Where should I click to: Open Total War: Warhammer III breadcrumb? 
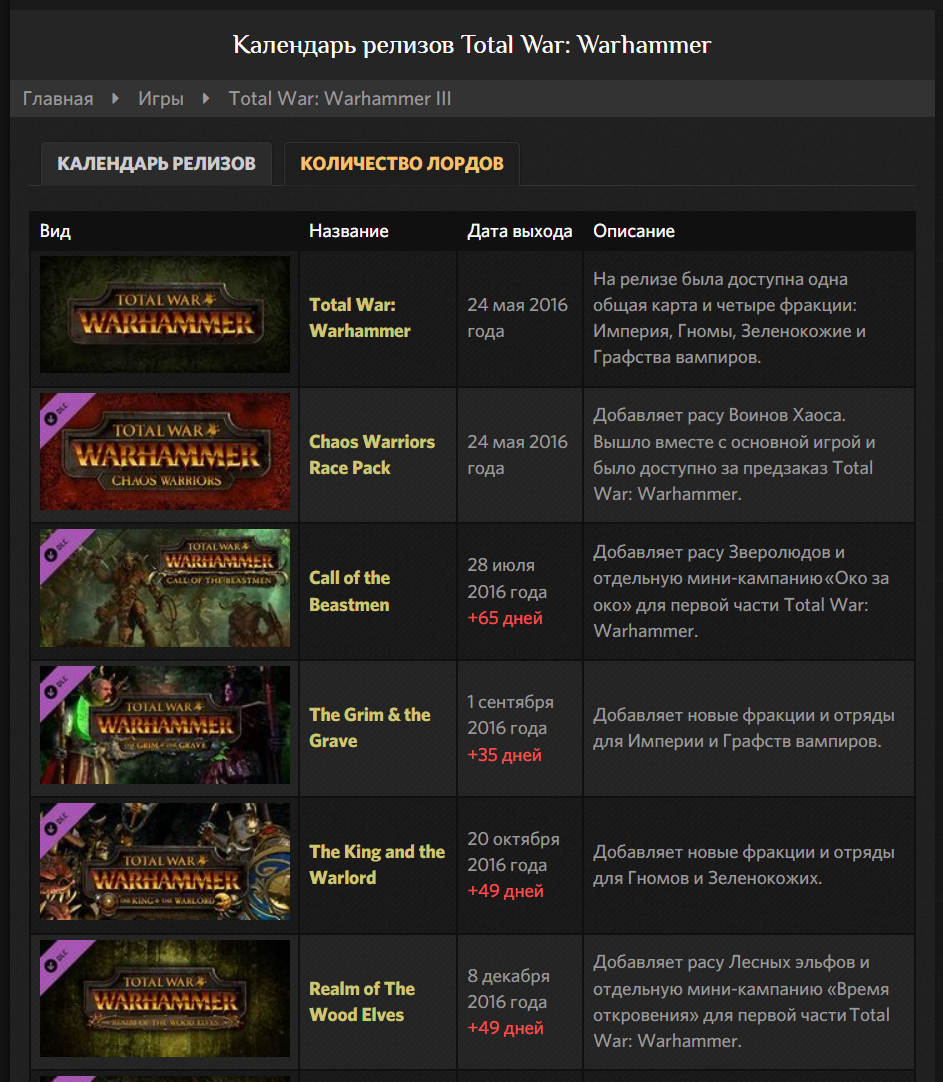(x=339, y=99)
